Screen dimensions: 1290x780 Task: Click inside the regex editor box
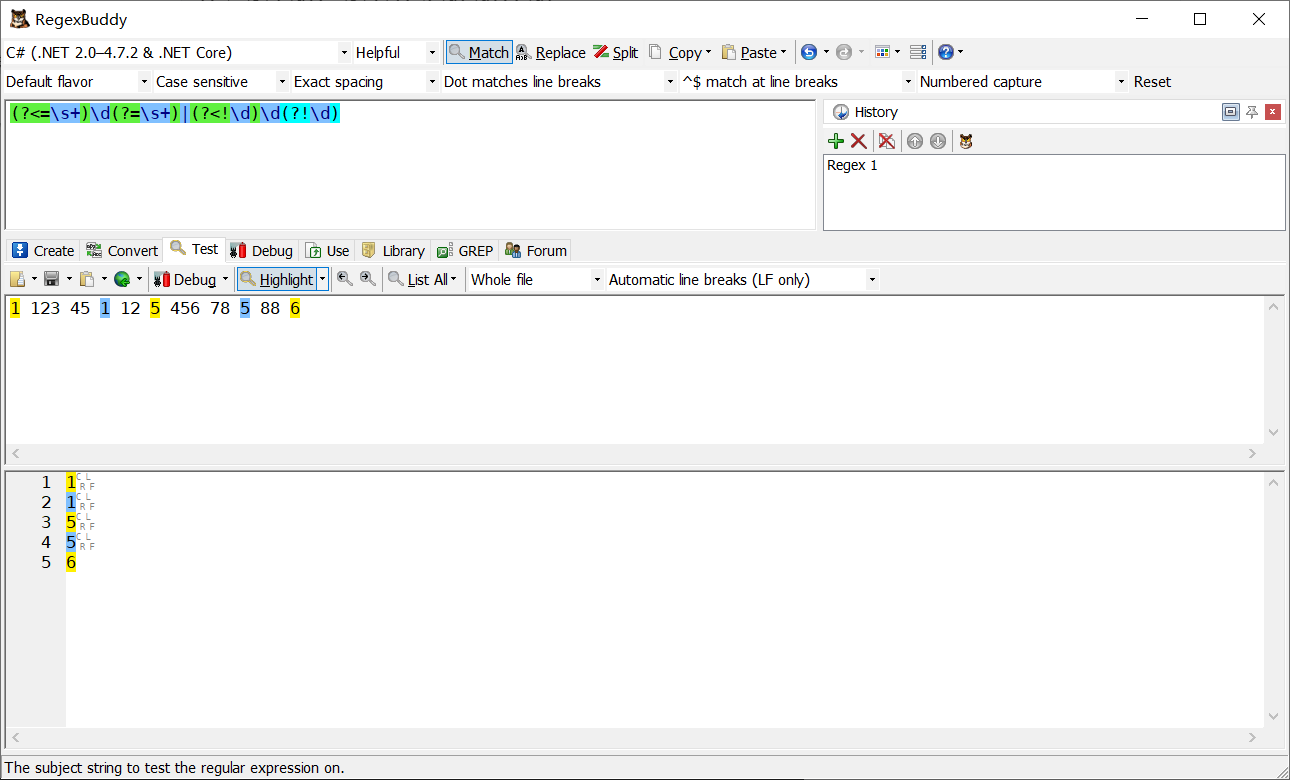(x=410, y=165)
